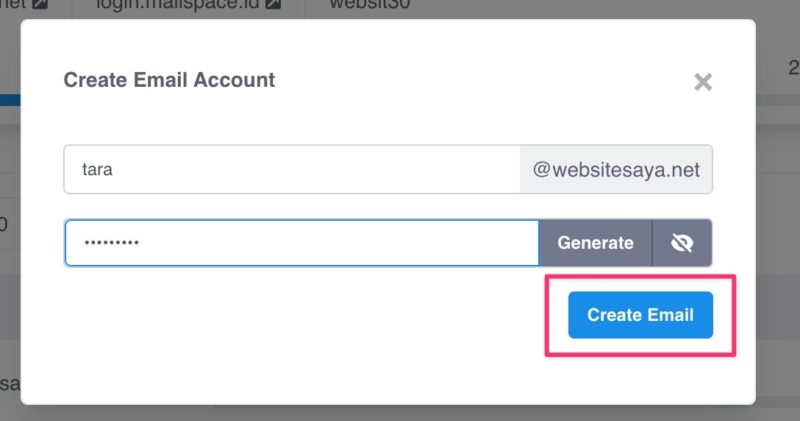Open the external-link icon next to "net"
Image resolution: width=800 pixels, height=421 pixels.
click(40, 4)
